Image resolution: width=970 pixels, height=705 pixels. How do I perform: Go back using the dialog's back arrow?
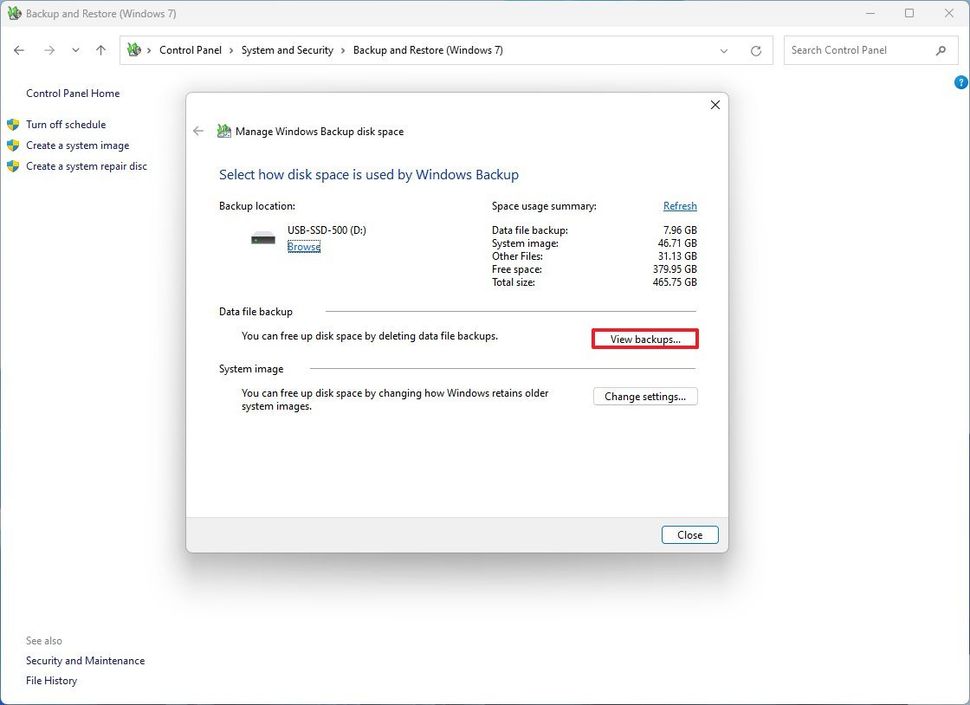[x=197, y=131]
